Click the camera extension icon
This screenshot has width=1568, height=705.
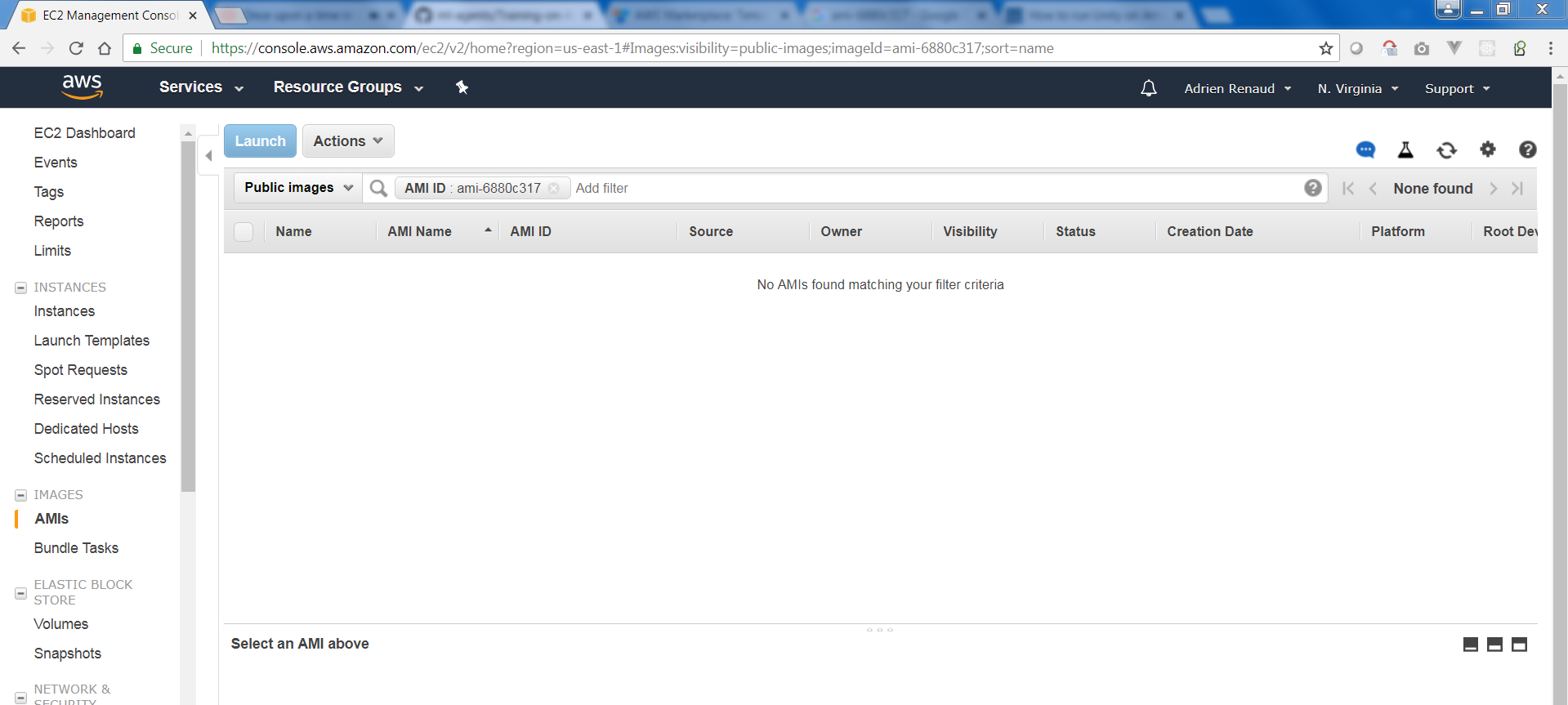1422,49
